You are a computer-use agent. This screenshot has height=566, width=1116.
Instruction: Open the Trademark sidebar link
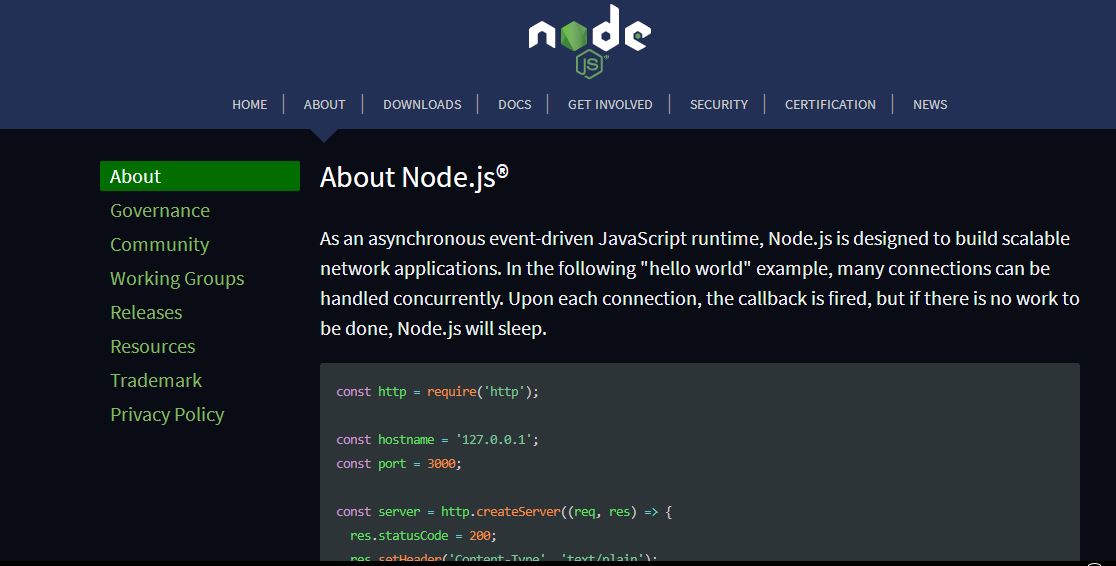(x=156, y=381)
